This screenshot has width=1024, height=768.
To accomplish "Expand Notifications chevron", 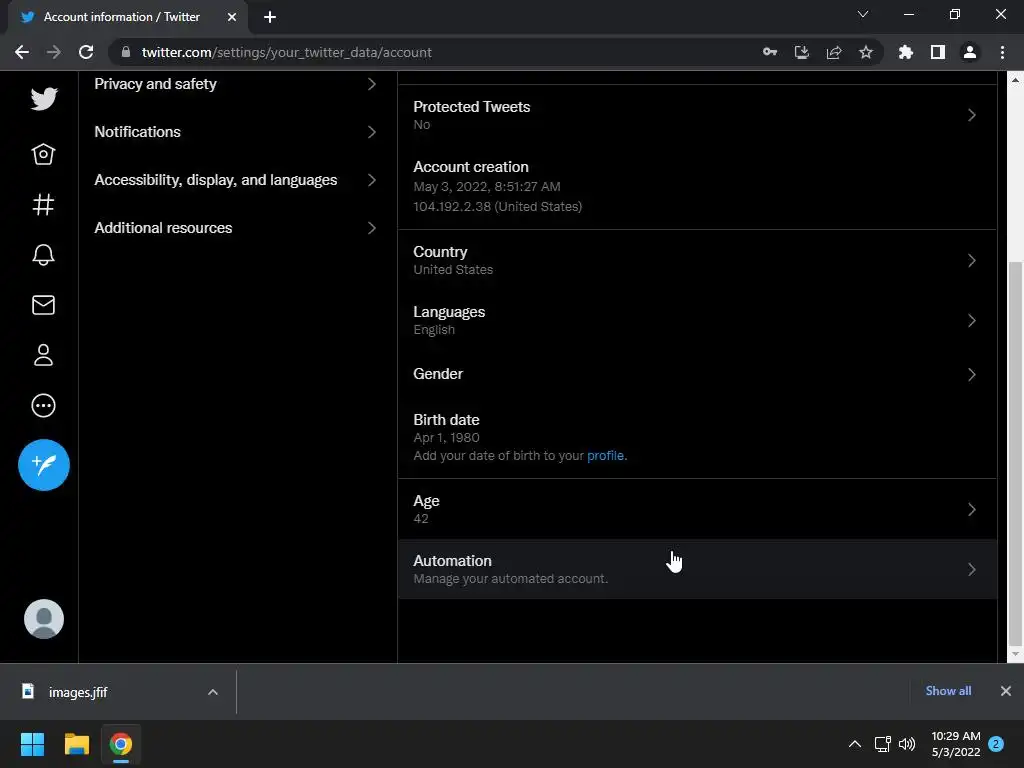I will tap(372, 132).
